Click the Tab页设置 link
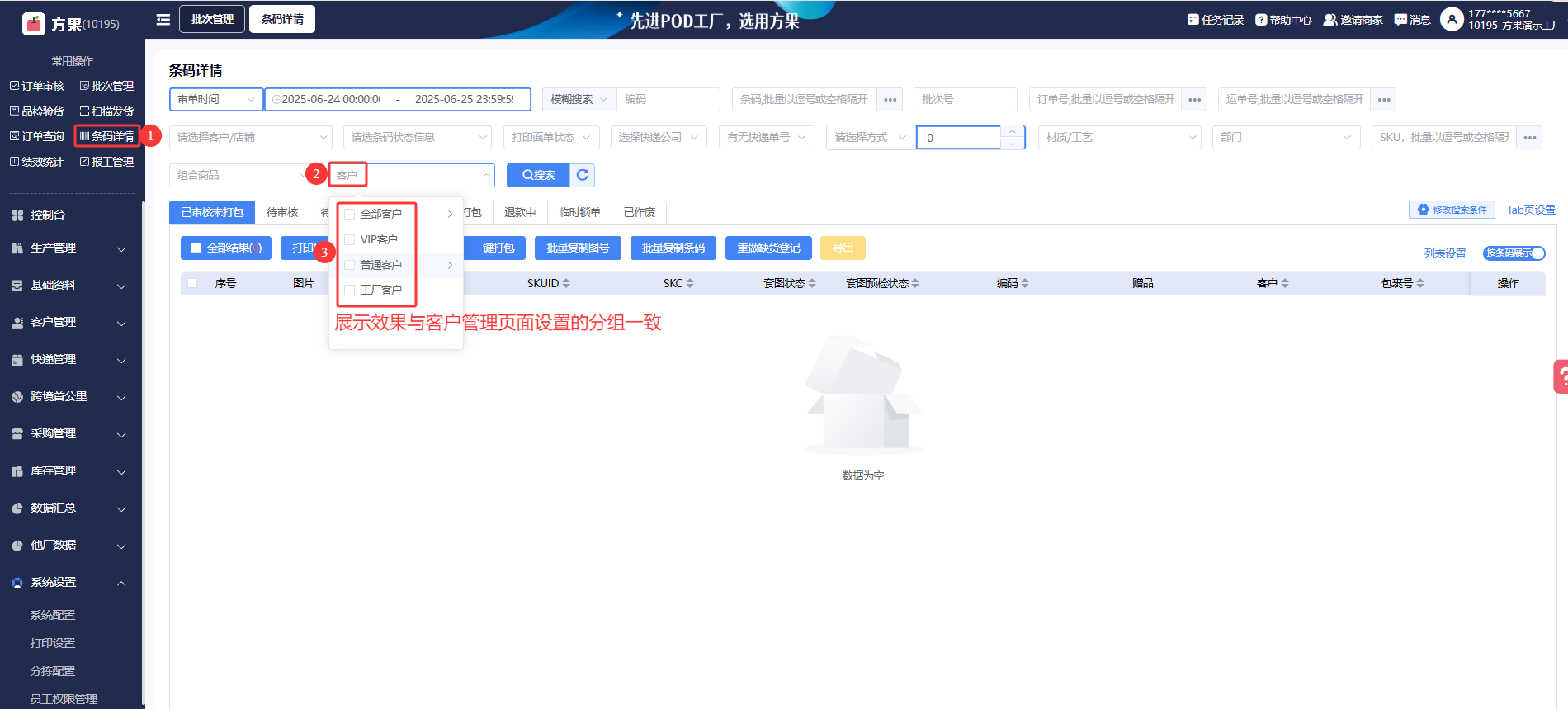The image size is (1568, 709). [1530, 210]
